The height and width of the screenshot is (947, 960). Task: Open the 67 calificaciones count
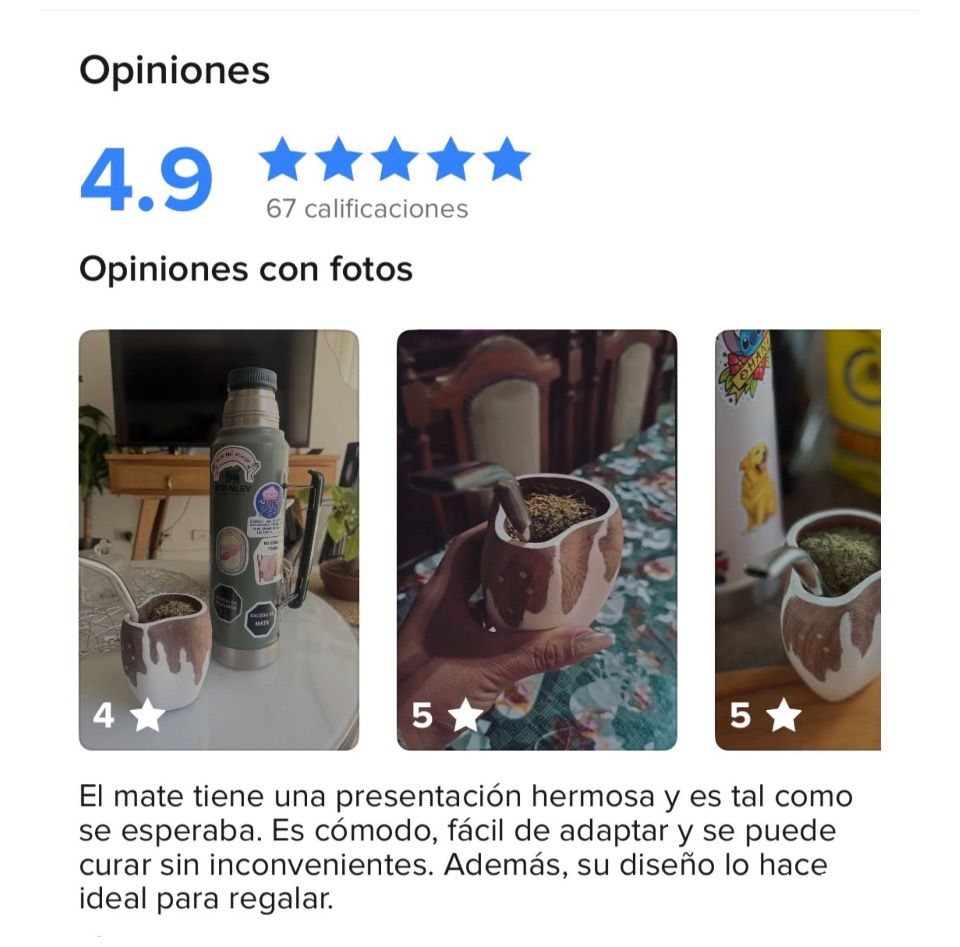(x=367, y=209)
